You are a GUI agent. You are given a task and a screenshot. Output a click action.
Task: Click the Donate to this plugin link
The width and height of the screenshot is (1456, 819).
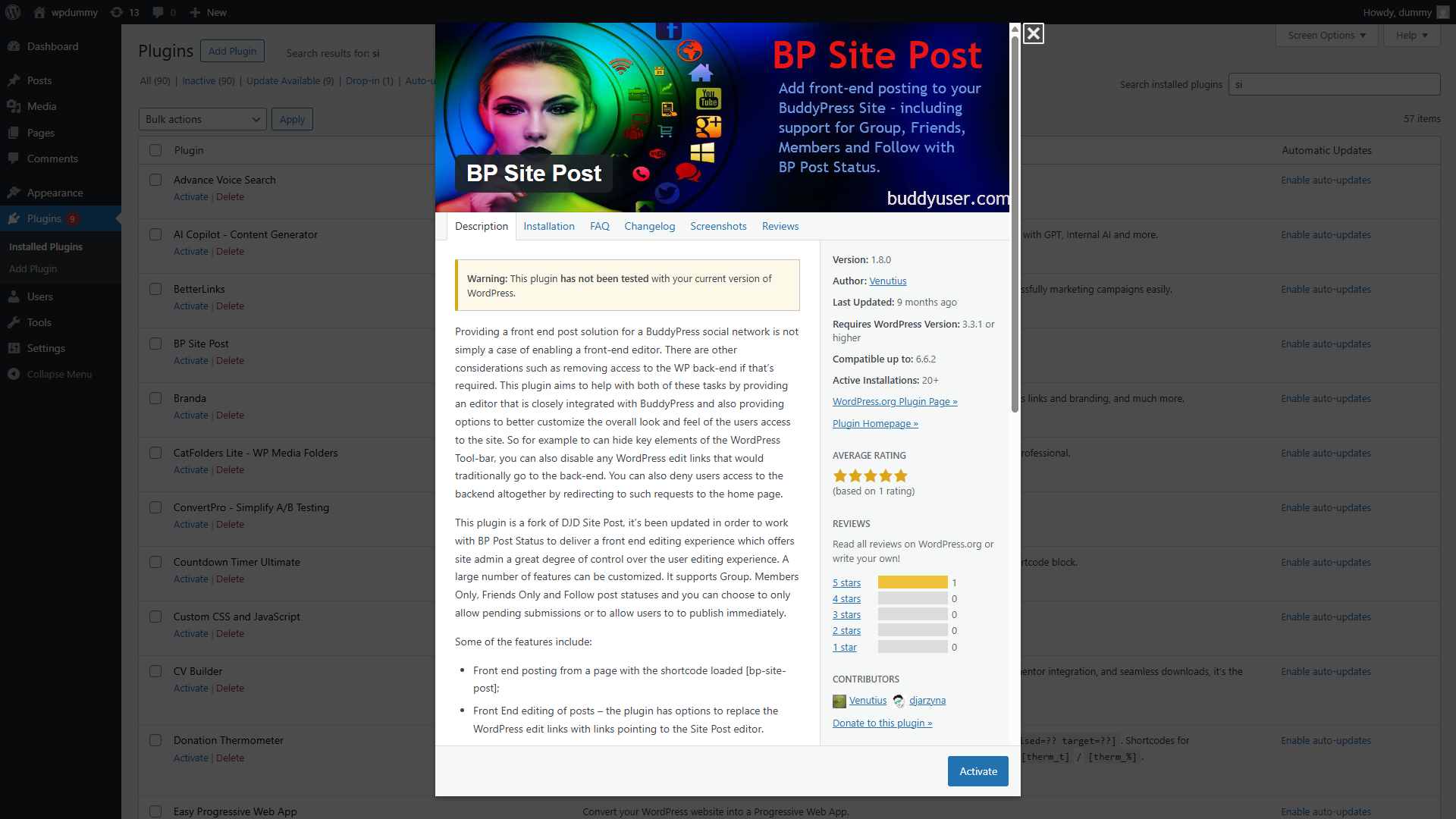click(882, 723)
